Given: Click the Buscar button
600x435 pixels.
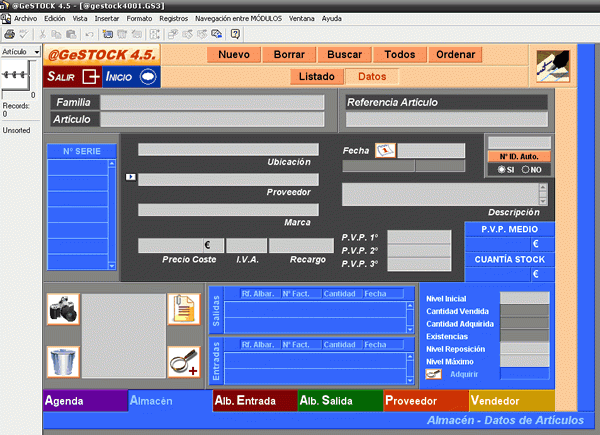Looking at the screenshot, I should 344,54.
